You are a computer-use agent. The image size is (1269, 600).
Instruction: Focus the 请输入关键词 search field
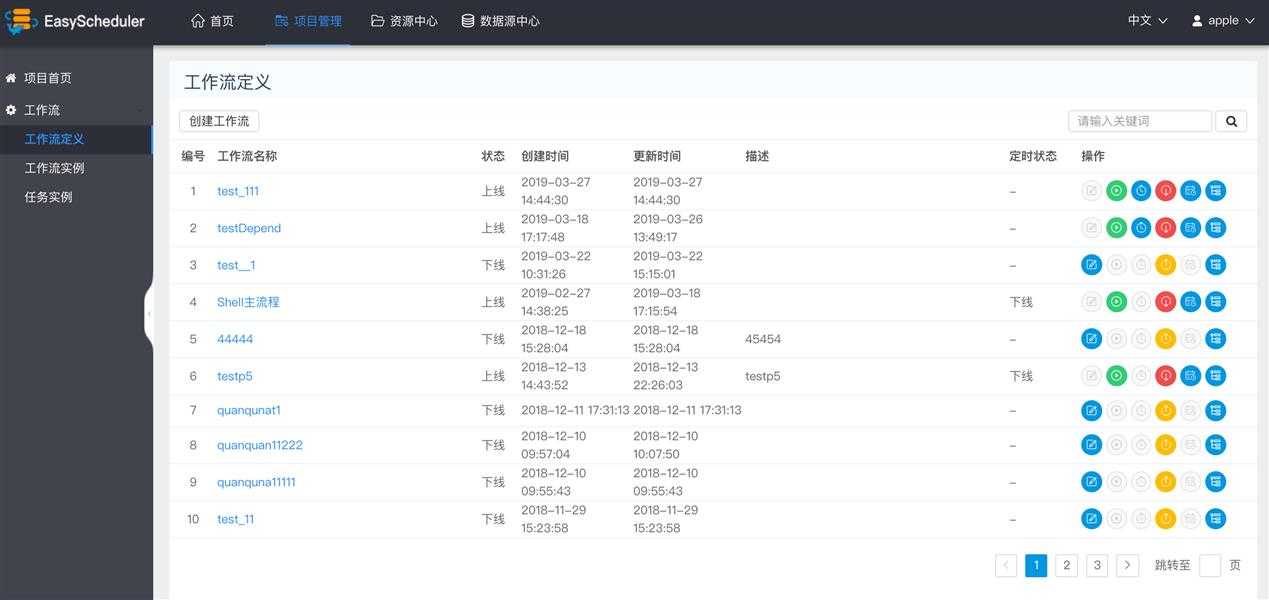coord(1140,121)
